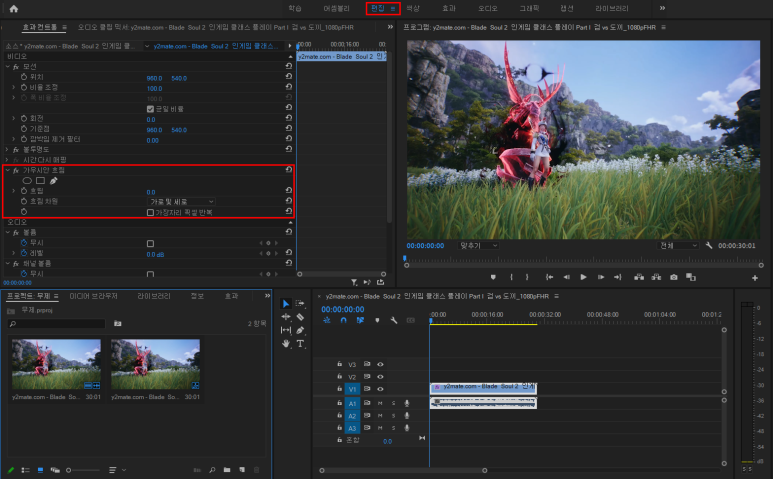773x479 pixels.
Task: Add marker in timeline panel
Action: 377,320
